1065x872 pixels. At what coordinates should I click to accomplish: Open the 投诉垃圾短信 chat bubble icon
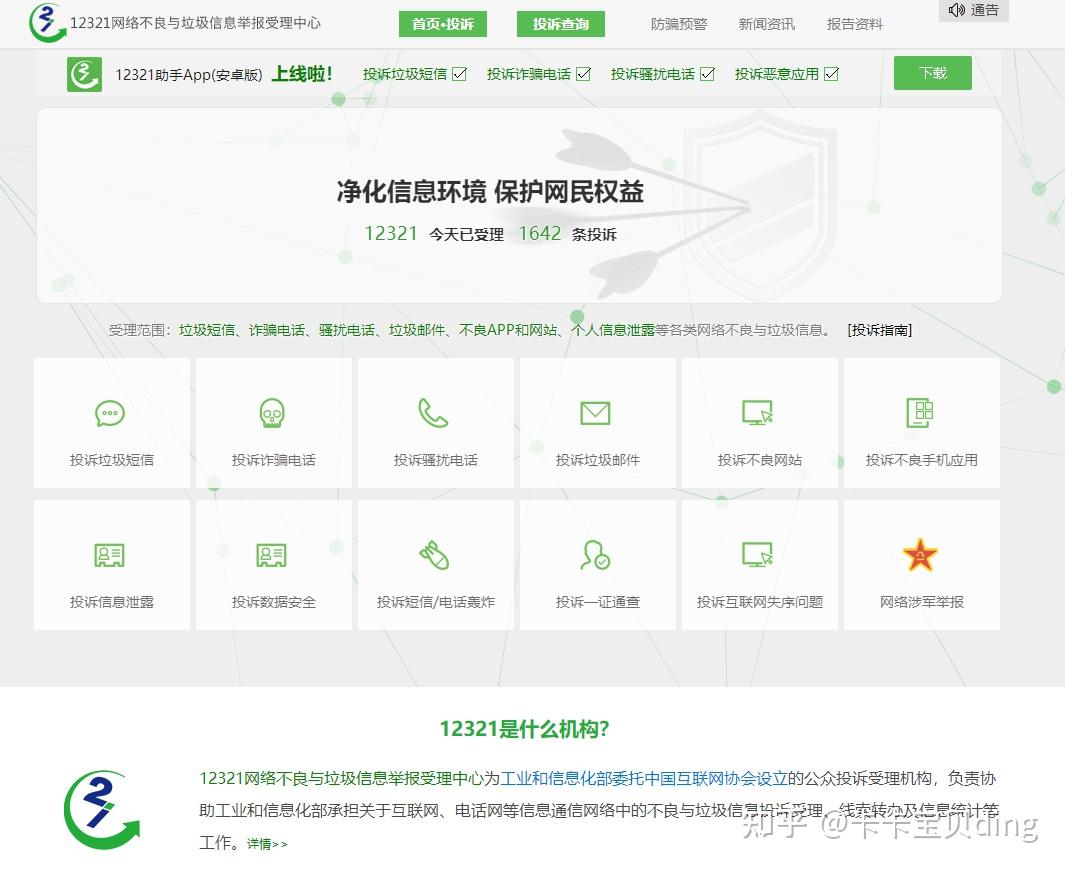tap(110, 413)
